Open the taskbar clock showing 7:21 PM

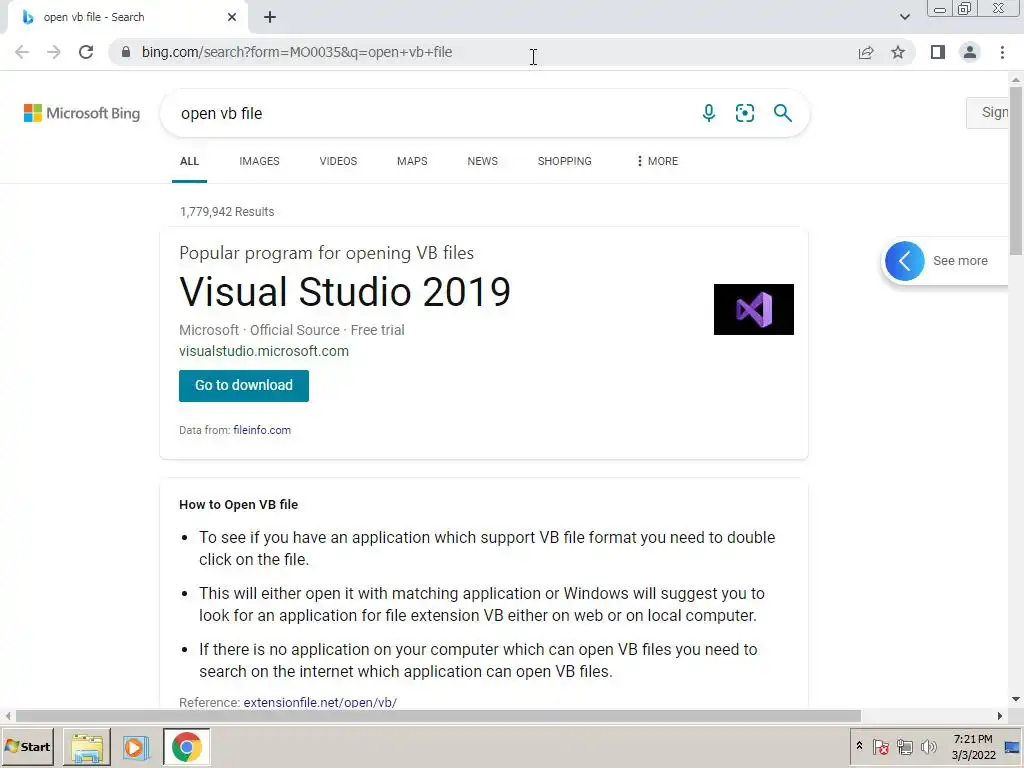(973, 746)
